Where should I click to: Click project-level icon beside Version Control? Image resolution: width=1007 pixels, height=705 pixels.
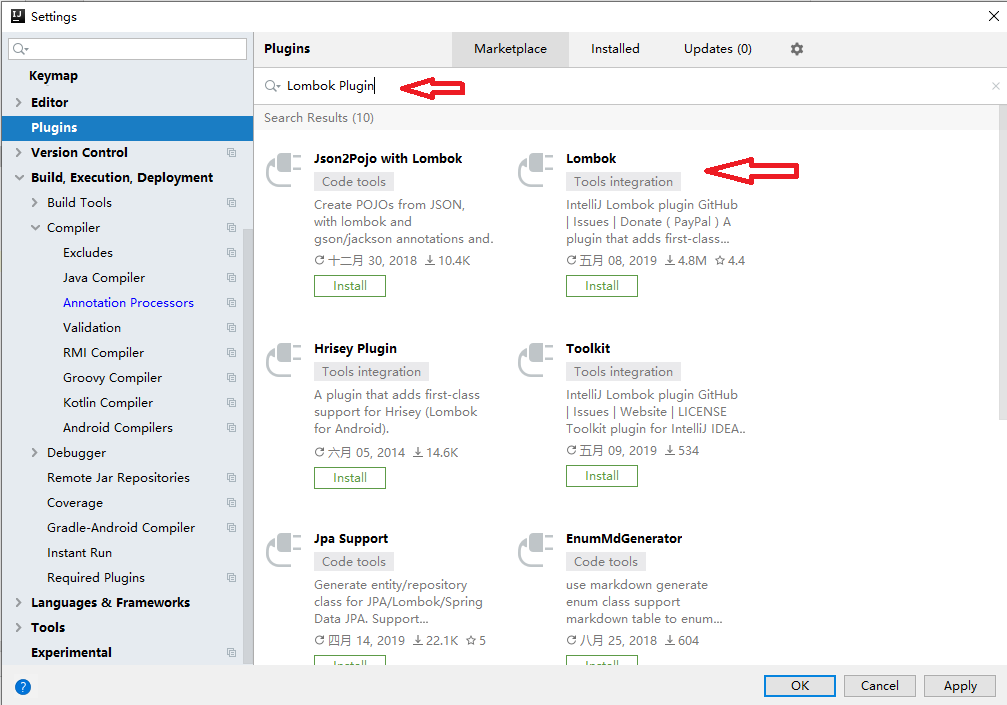pos(231,153)
